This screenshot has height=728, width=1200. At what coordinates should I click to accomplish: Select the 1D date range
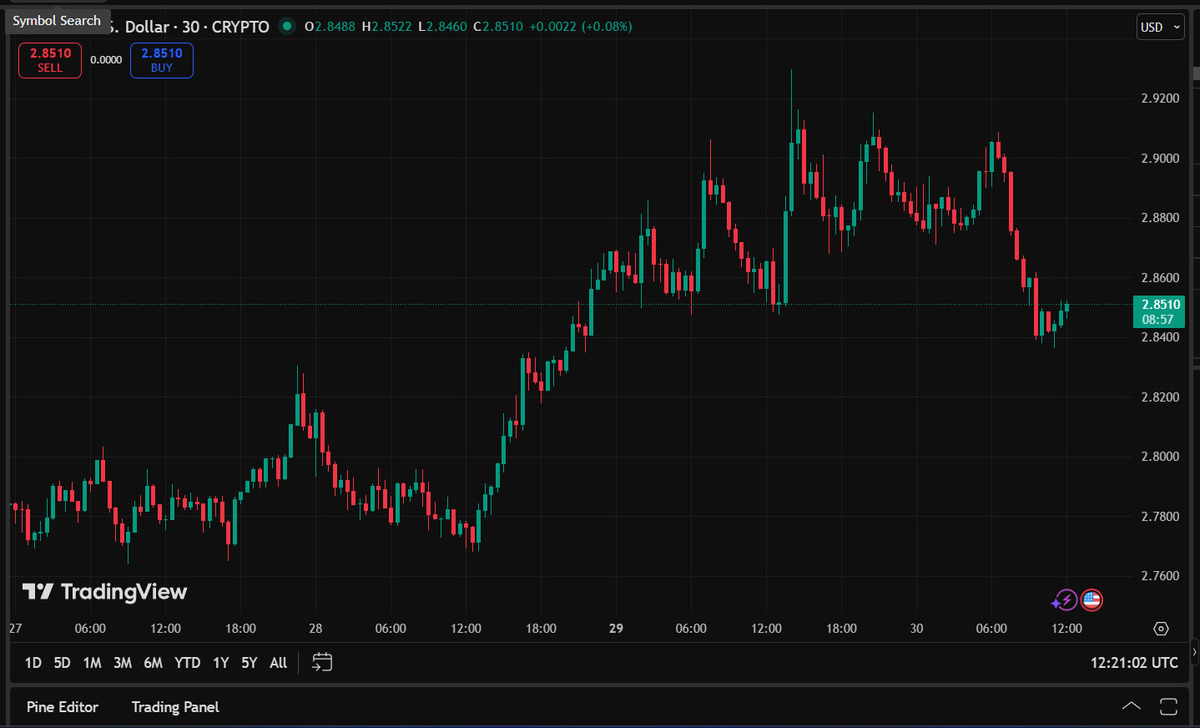[x=33, y=662]
